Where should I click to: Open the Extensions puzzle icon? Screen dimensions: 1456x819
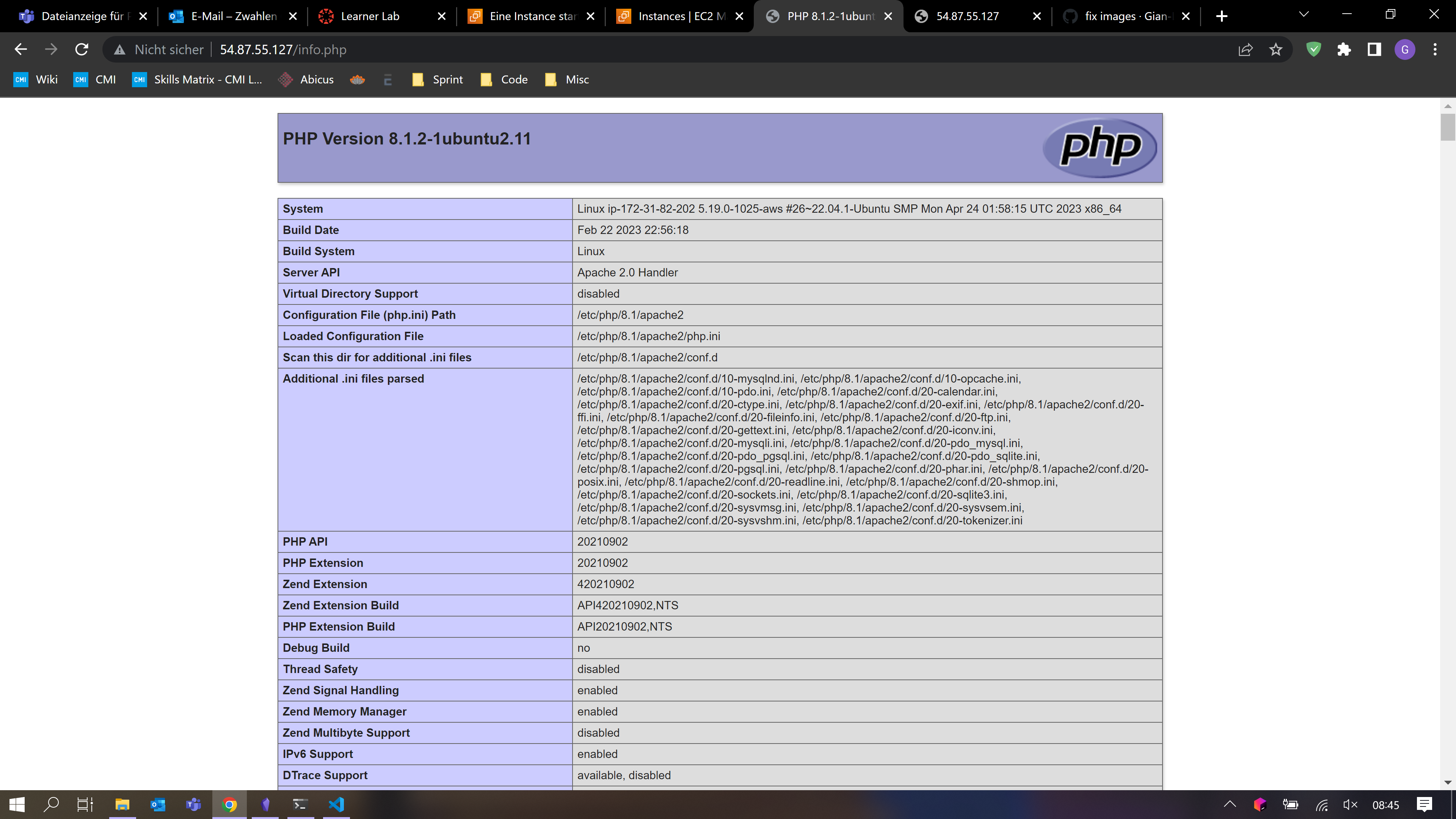[1344, 50]
